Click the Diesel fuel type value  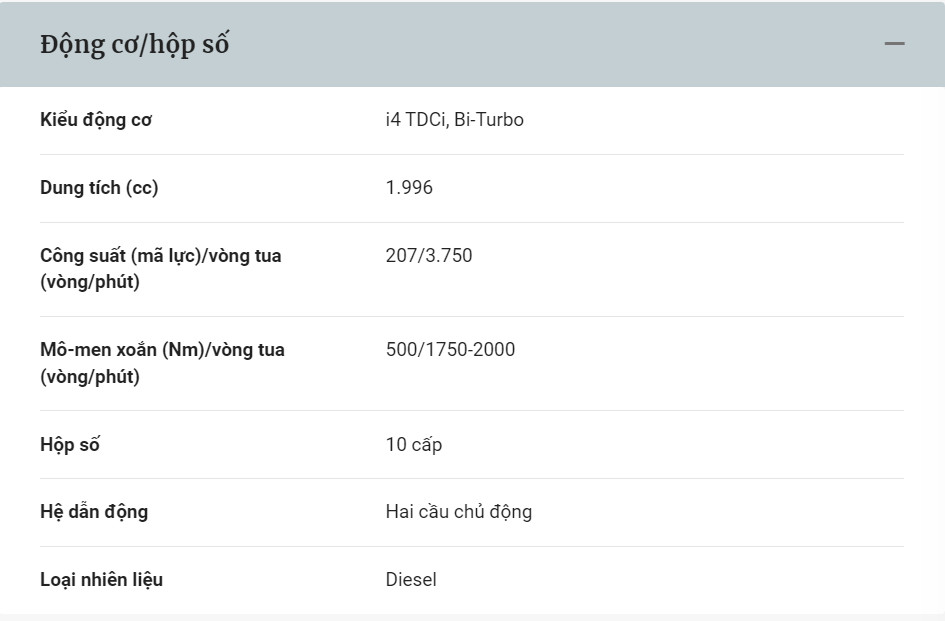(411, 579)
